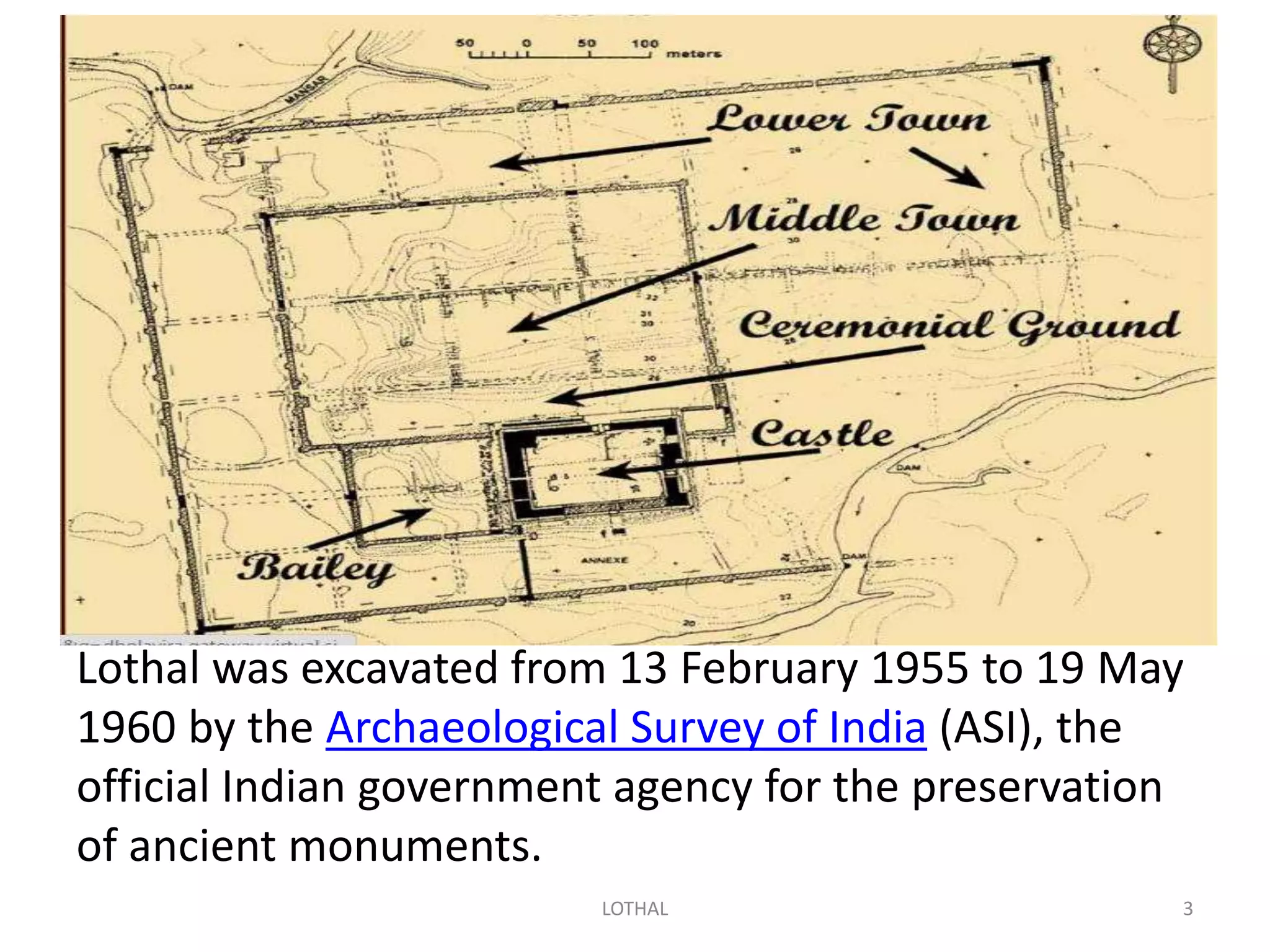Select the Ceremonial Ground label
Screen dimensions: 1270x952
pos(959,327)
